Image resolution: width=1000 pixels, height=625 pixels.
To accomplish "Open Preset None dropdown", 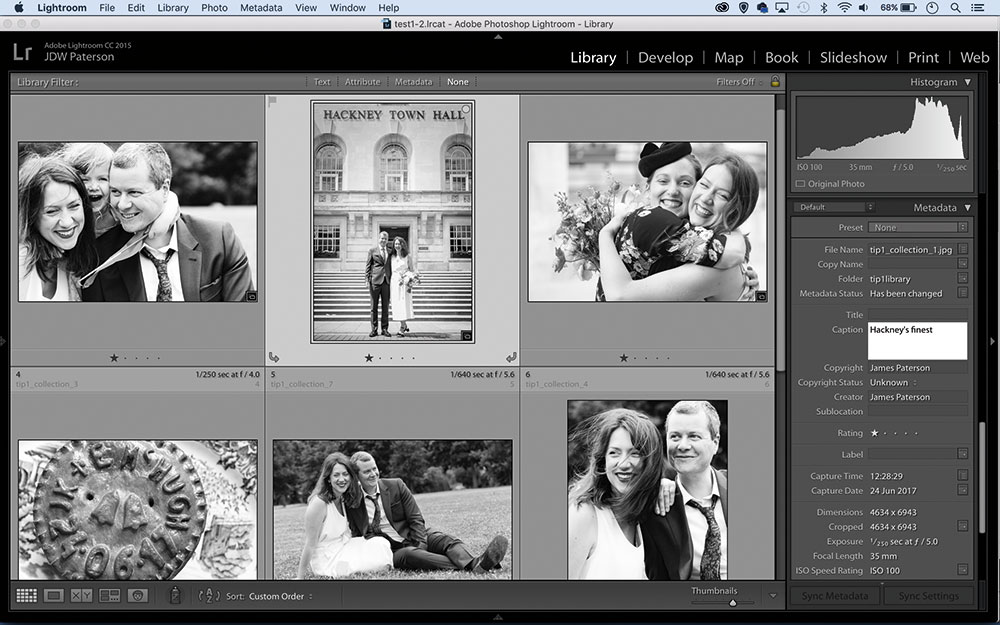I will click(x=918, y=228).
